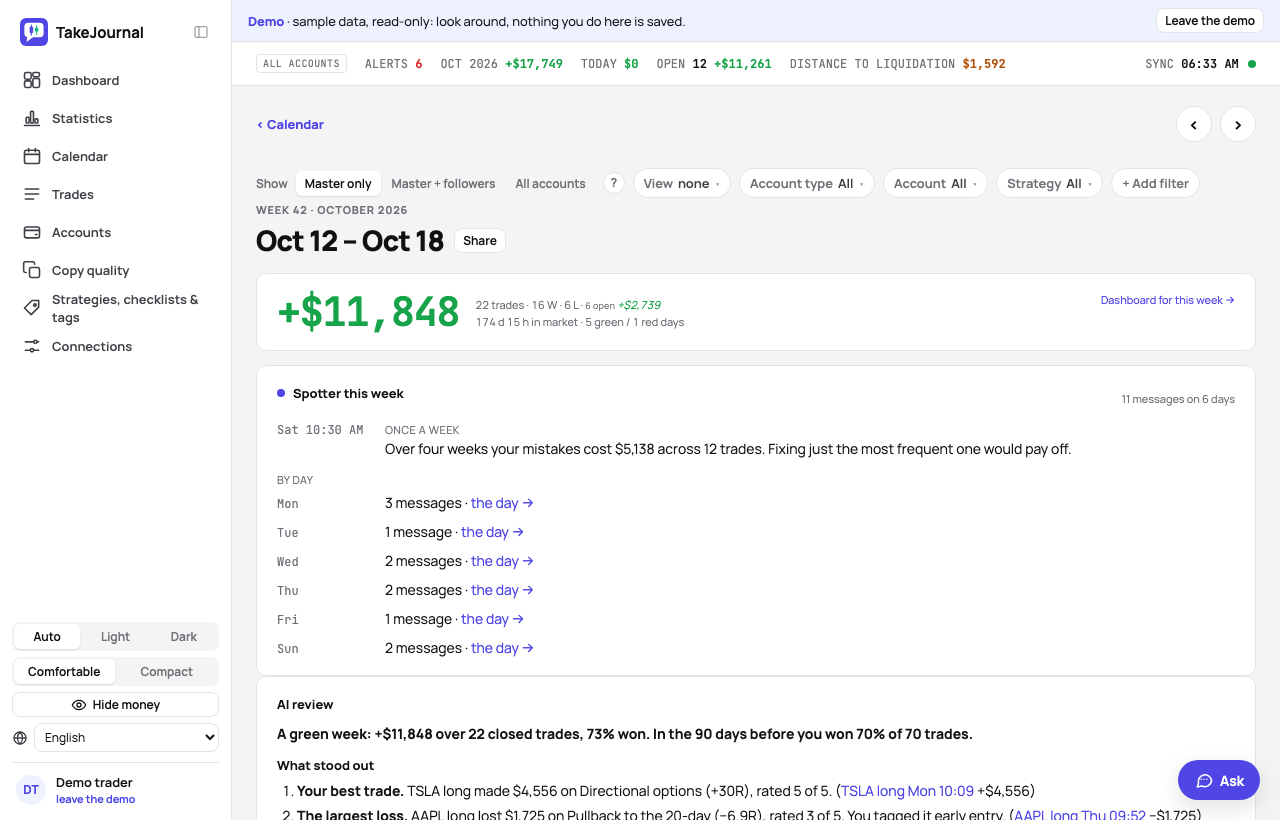The height and width of the screenshot is (820, 1280).
Task: Open TSLA long Mon 10:09 trade link
Action: click(907, 791)
